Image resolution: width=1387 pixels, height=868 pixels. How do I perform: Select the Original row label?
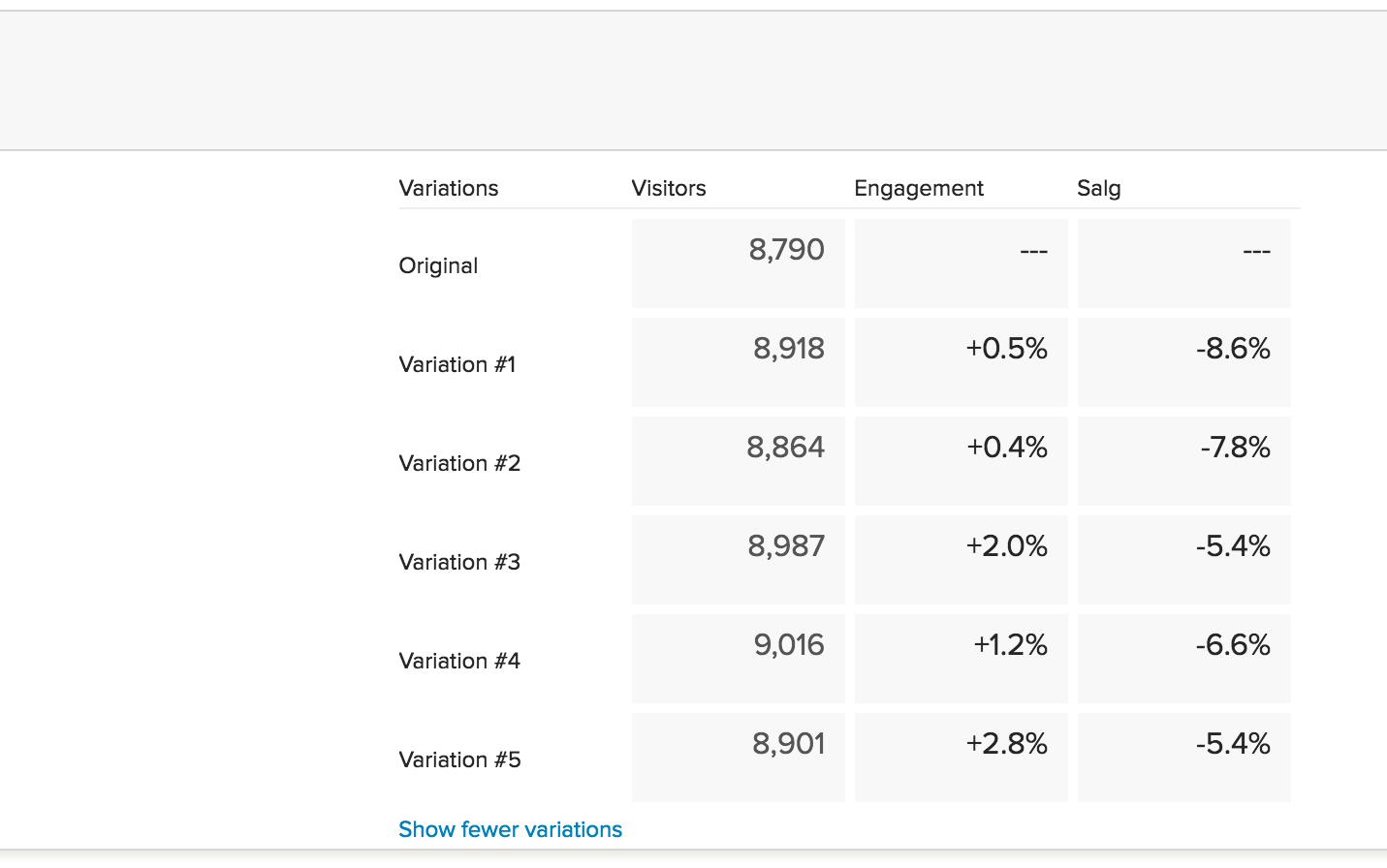(438, 265)
